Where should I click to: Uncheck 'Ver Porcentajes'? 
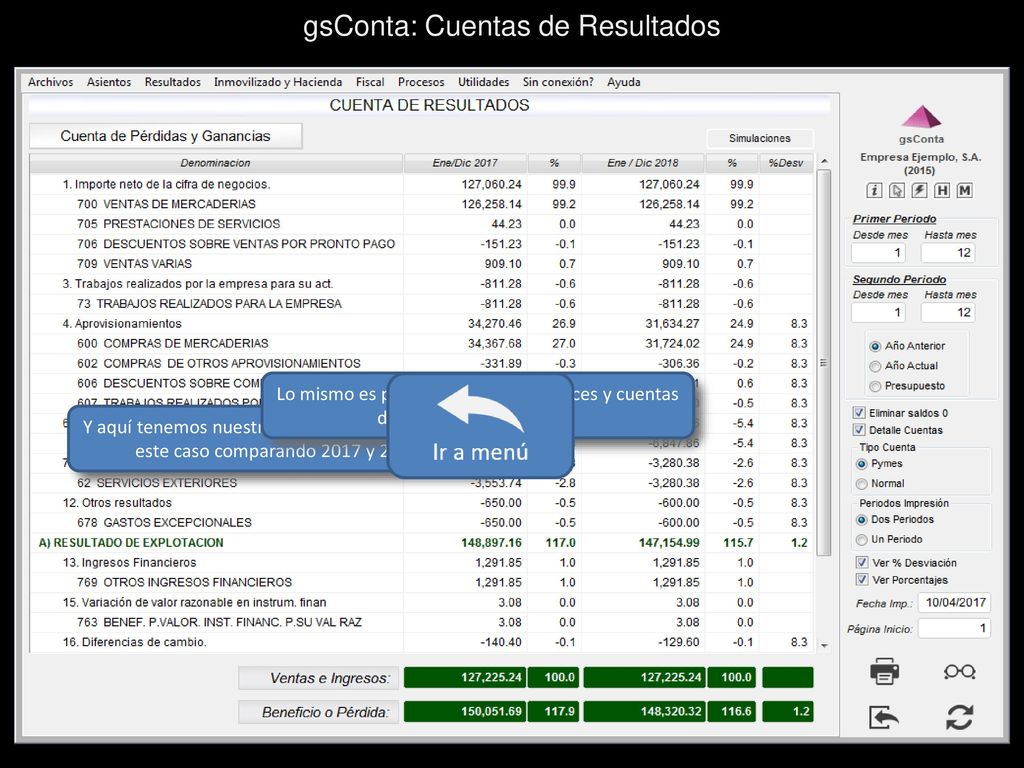862,579
